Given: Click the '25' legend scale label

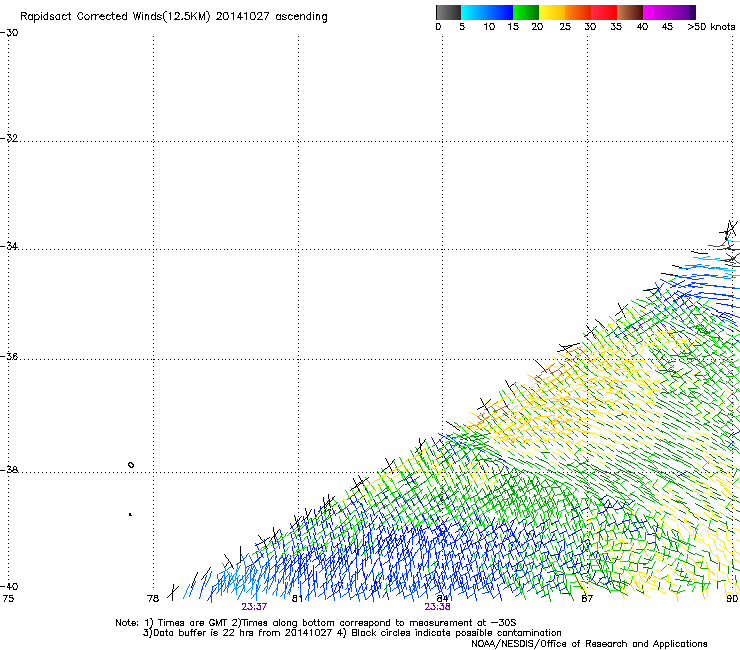Looking at the screenshot, I should click(565, 27).
